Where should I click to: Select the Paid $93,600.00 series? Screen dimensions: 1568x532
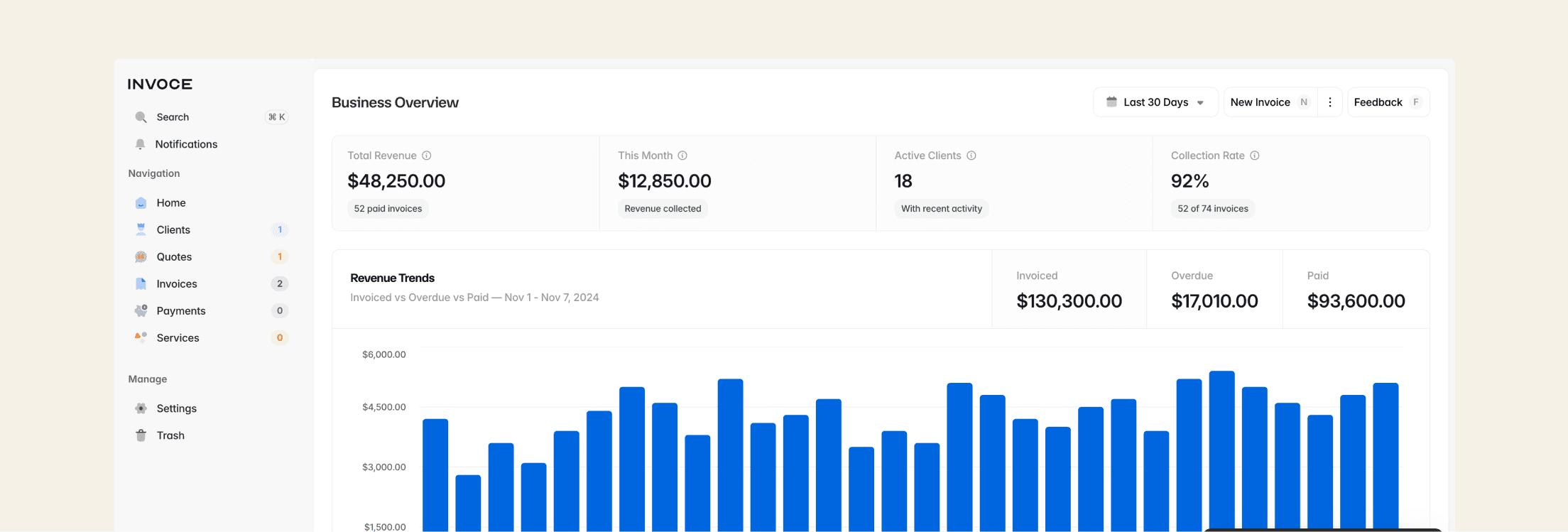click(1356, 289)
